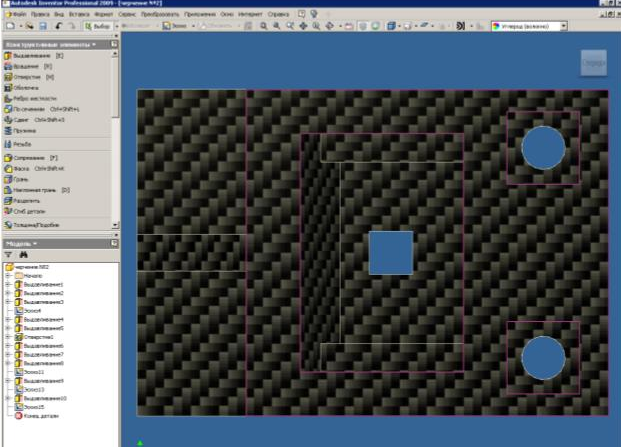Click the Rotate view icon
This screenshot has height=447, width=621.
click(330, 26)
